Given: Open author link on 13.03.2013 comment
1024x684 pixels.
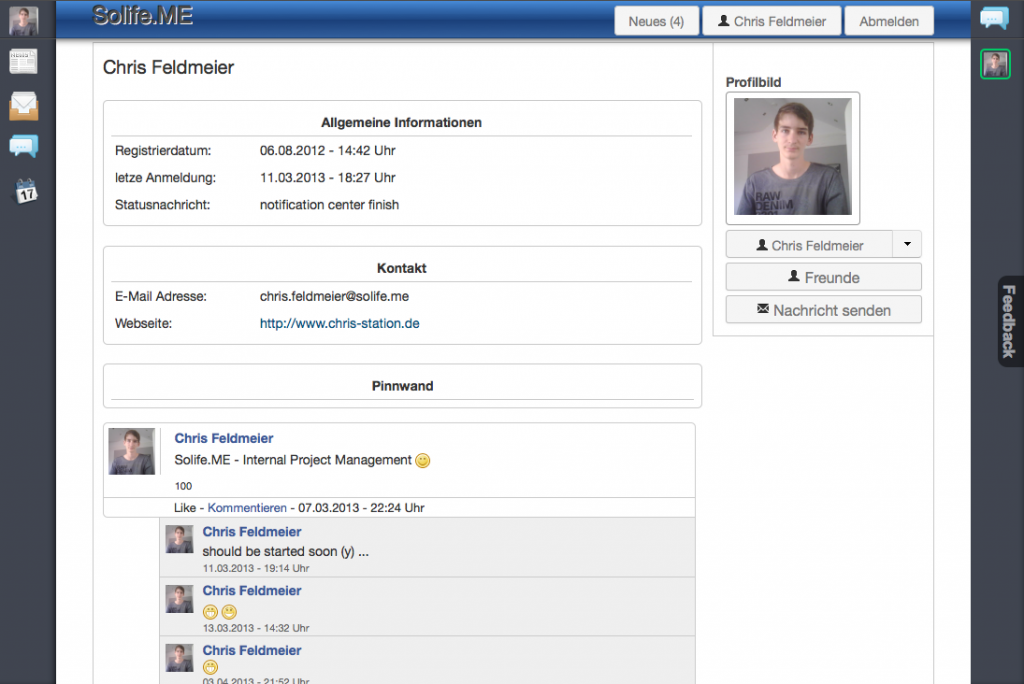Looking at the screenshot, I should (251, 591).
